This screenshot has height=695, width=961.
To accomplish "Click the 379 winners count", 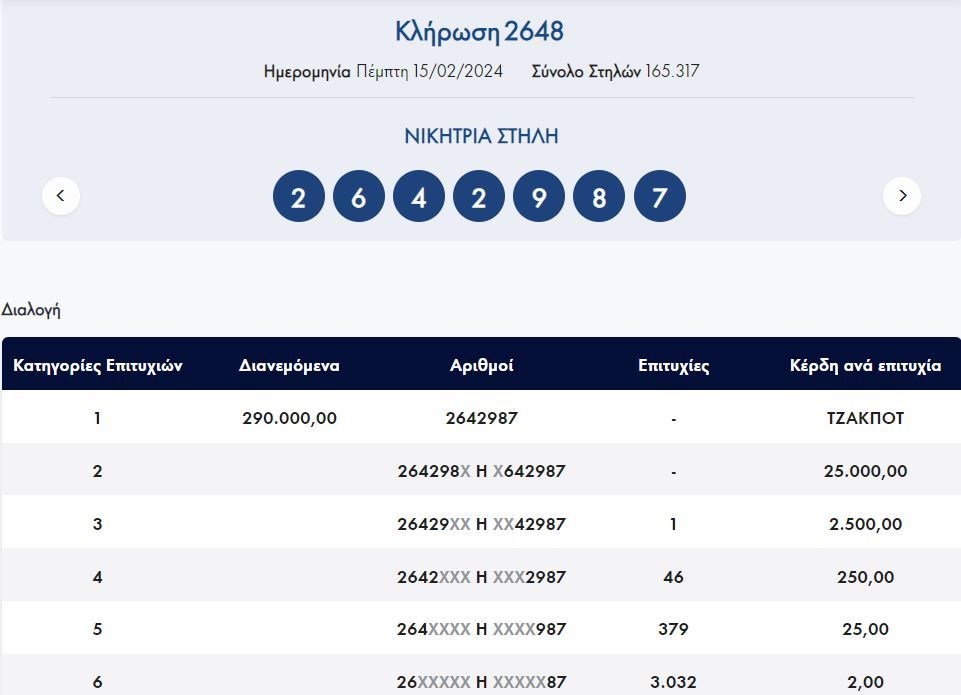I will pos(674,629).
